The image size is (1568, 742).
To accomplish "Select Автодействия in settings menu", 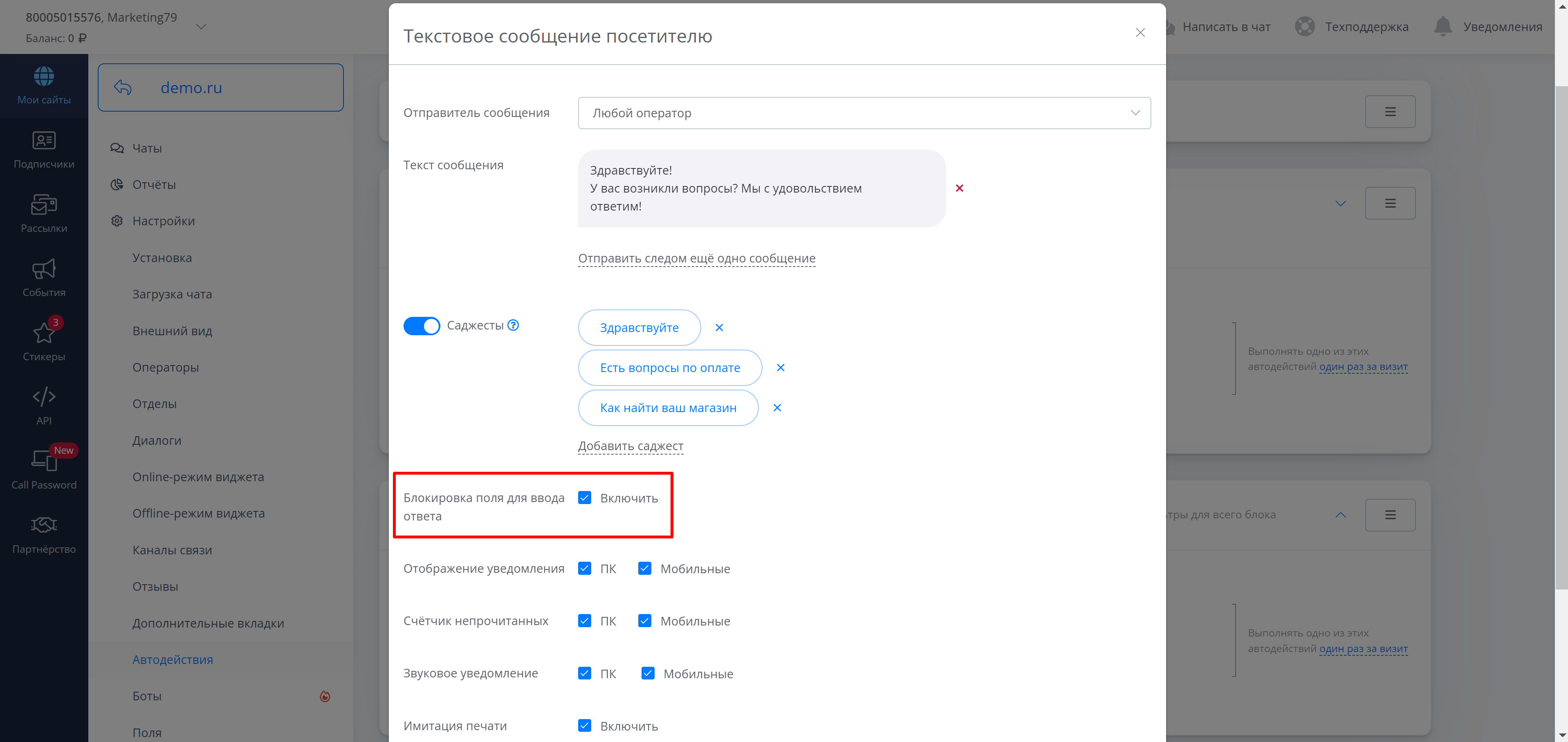I will [x=173, y=659].
